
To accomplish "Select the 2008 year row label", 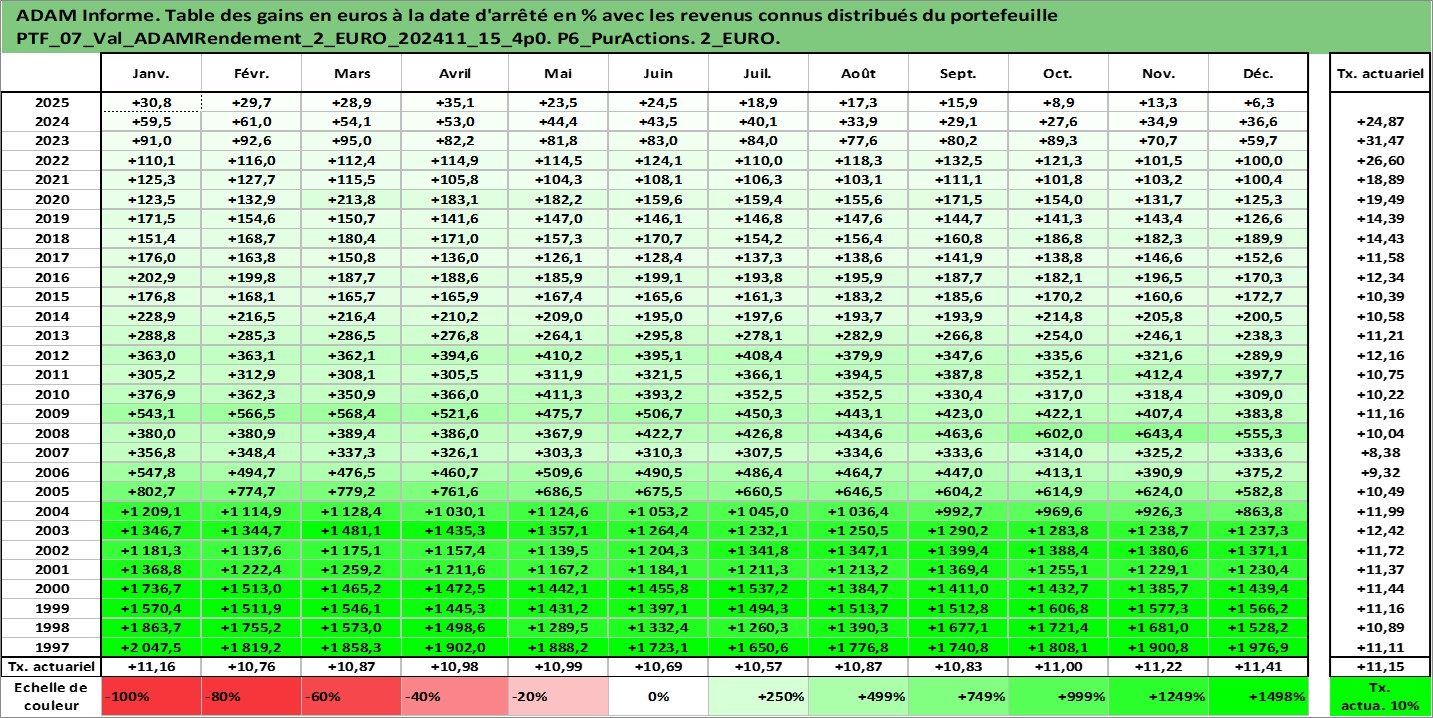I will pos(51,433).
